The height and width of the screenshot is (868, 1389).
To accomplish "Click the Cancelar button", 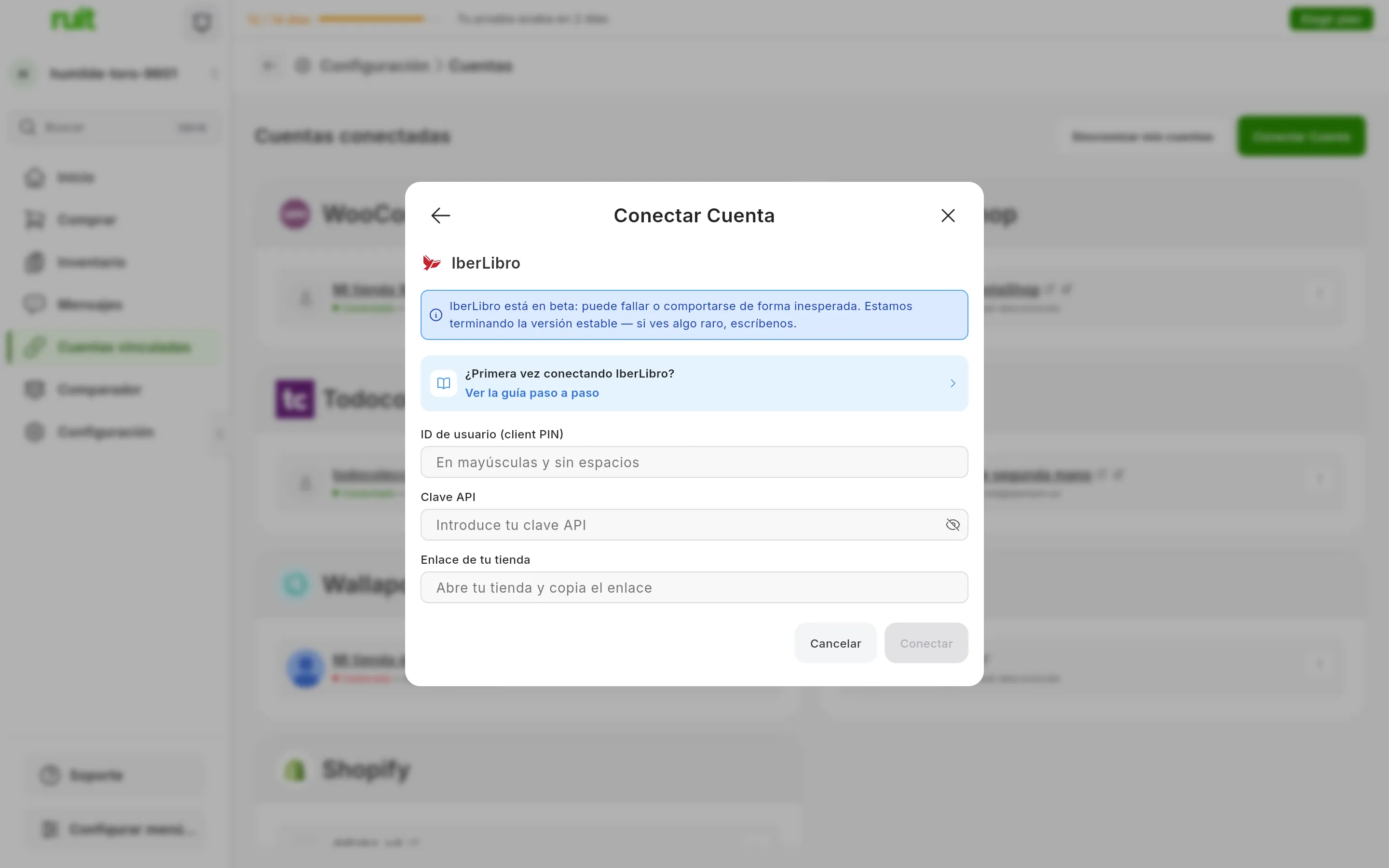I will point(835,643).
